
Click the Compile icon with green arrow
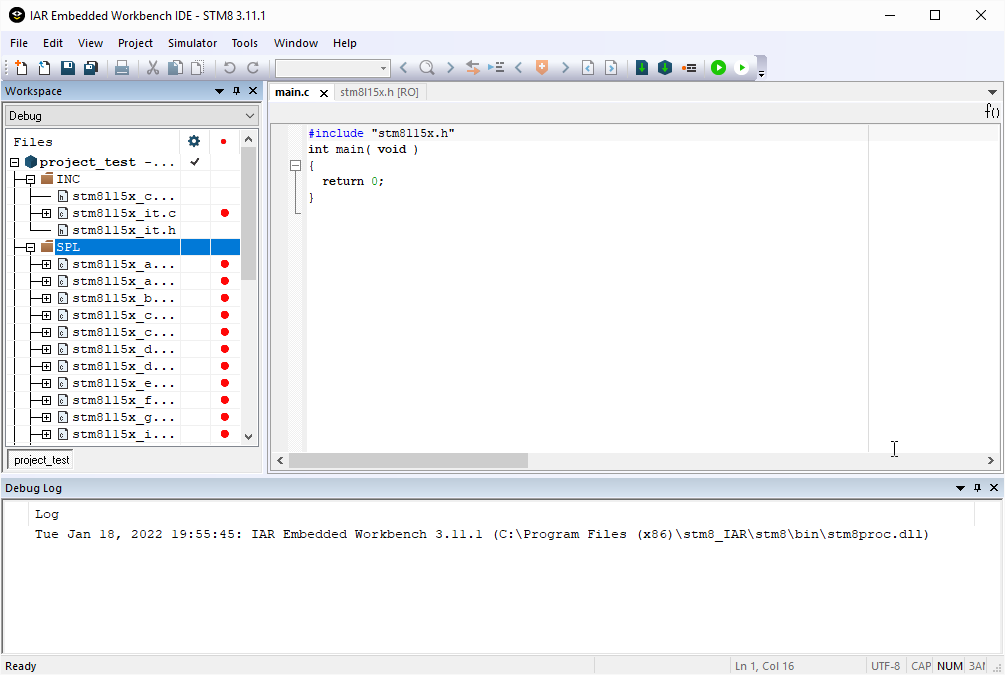[642, 67]
